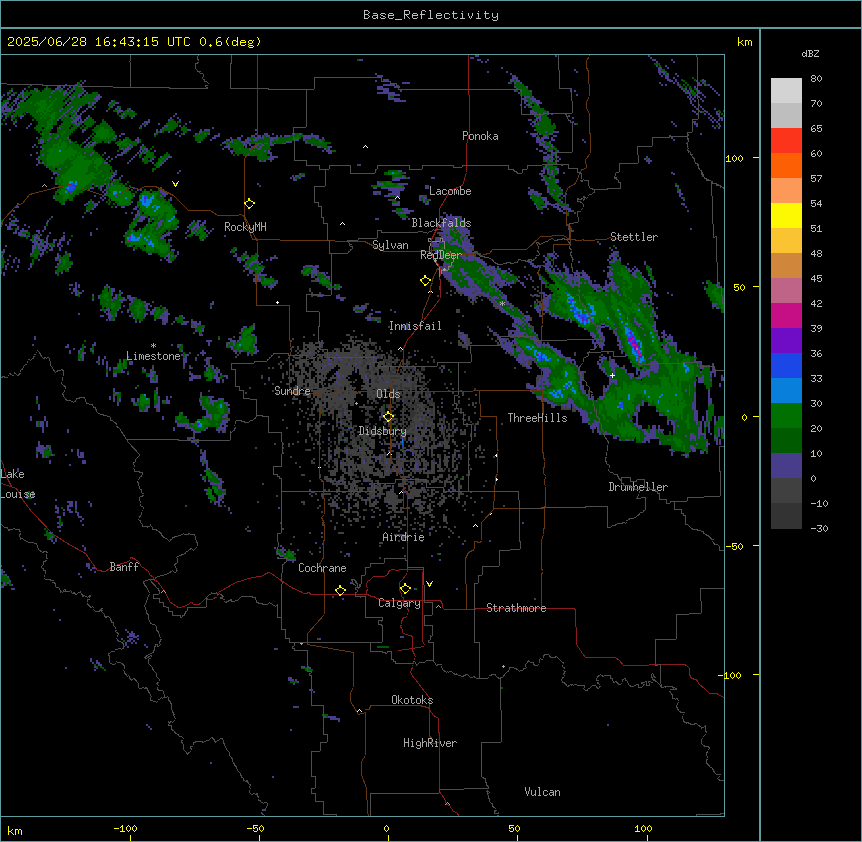Click the blue storm cell northwest of RockyMH
This screenshot has height=842, width=862.
click(147, 200)
